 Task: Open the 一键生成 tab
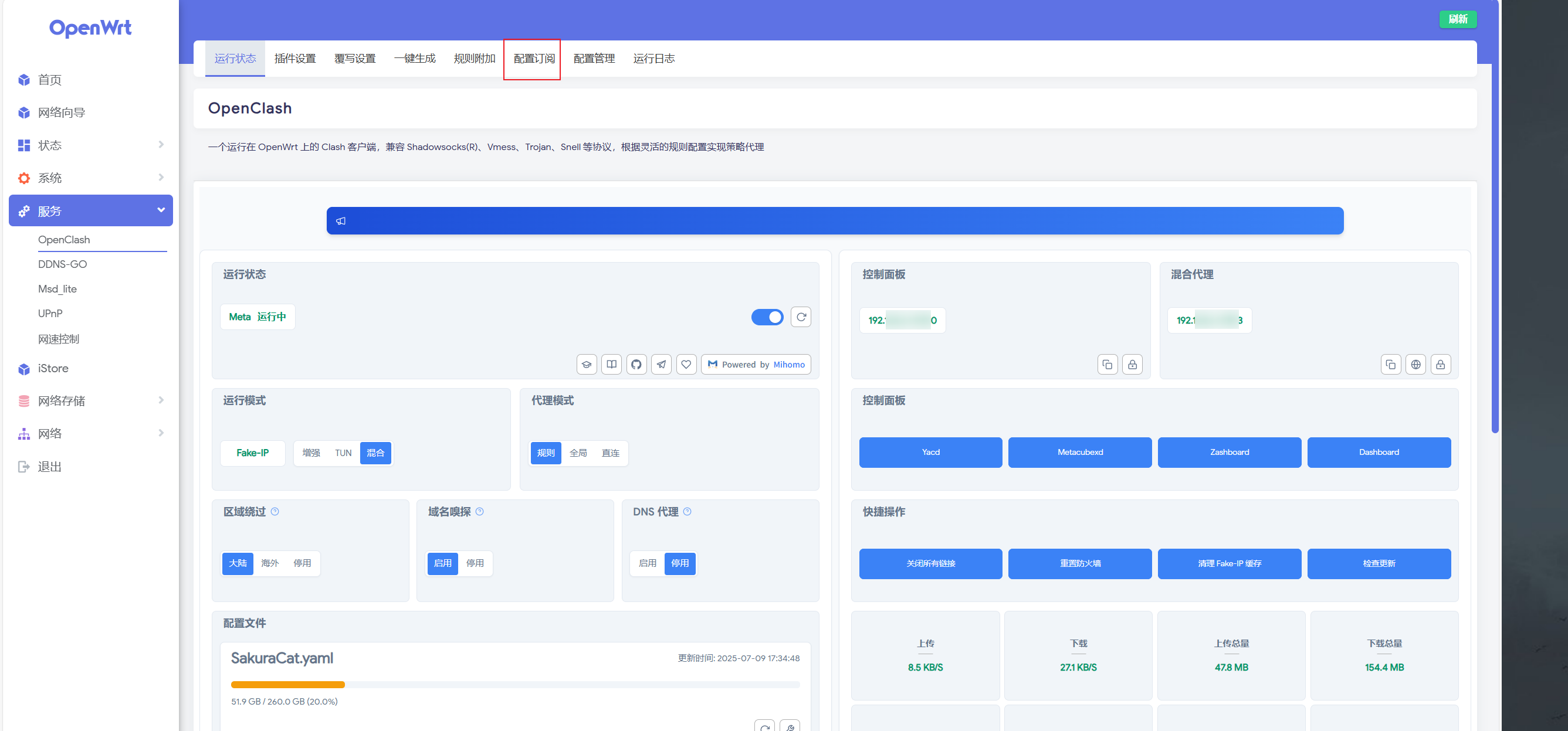415,59
